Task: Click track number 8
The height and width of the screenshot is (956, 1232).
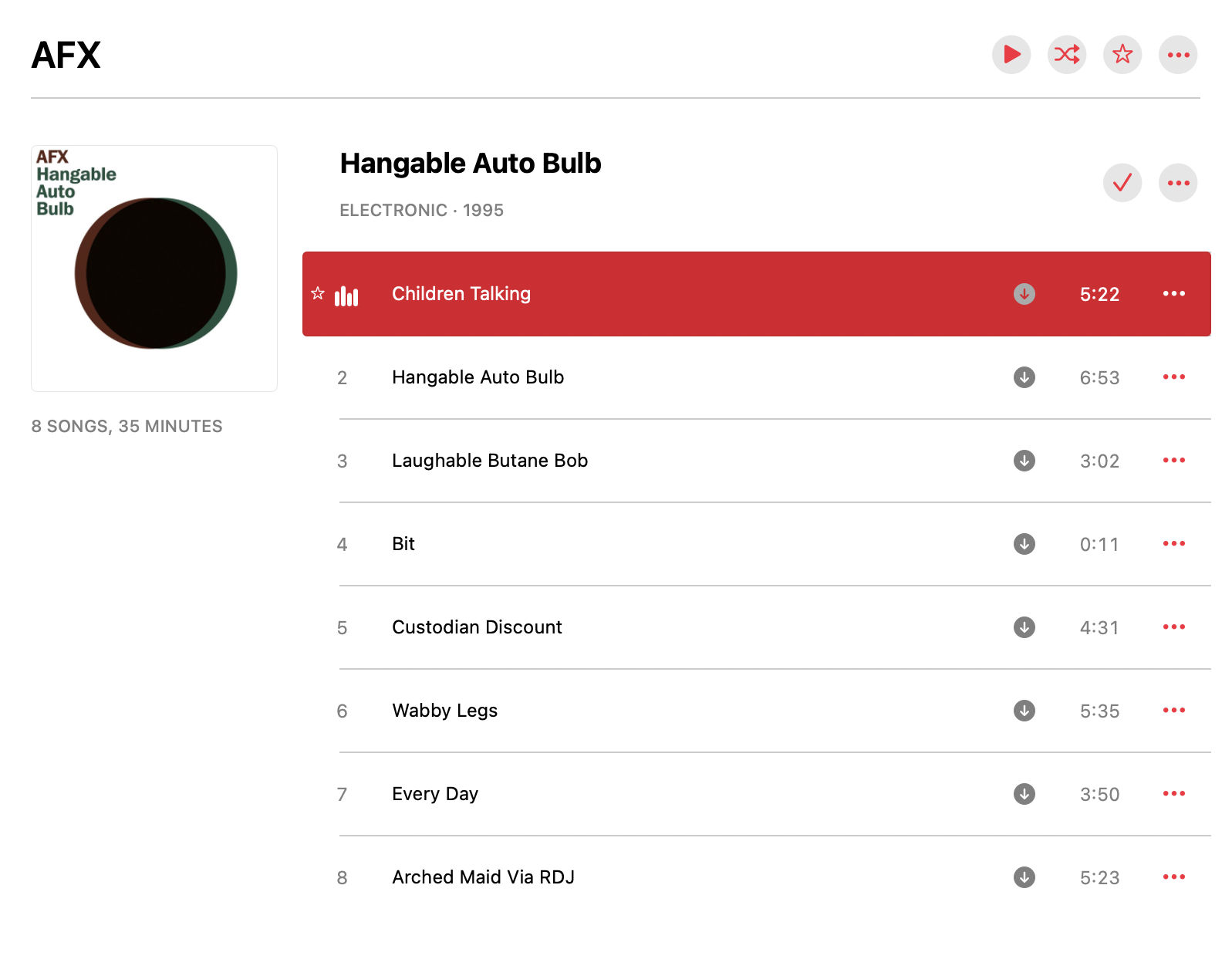Action: tap(342, 877)
